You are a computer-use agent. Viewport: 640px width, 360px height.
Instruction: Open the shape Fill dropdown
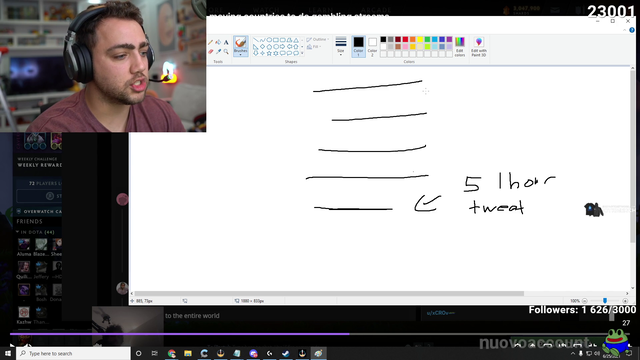314,47
